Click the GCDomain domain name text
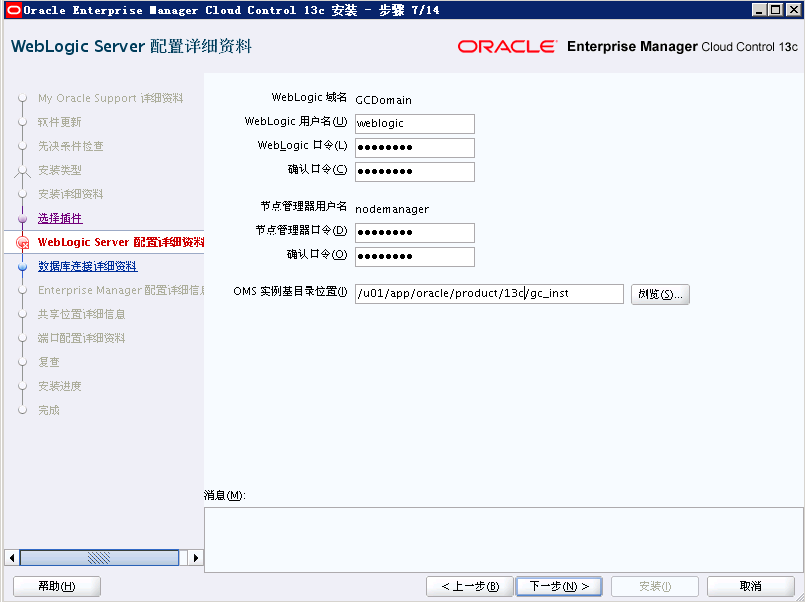The width and height of the screenshot is (805, 602). [x=384, y=100]
